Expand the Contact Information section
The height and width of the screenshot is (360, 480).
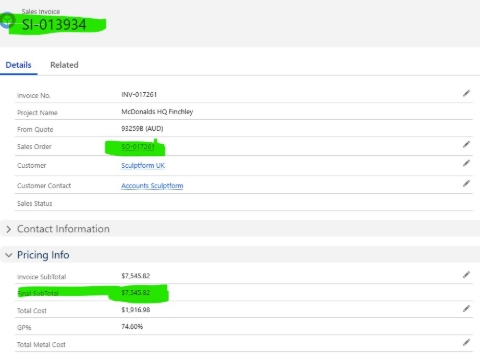coord(9,229)
